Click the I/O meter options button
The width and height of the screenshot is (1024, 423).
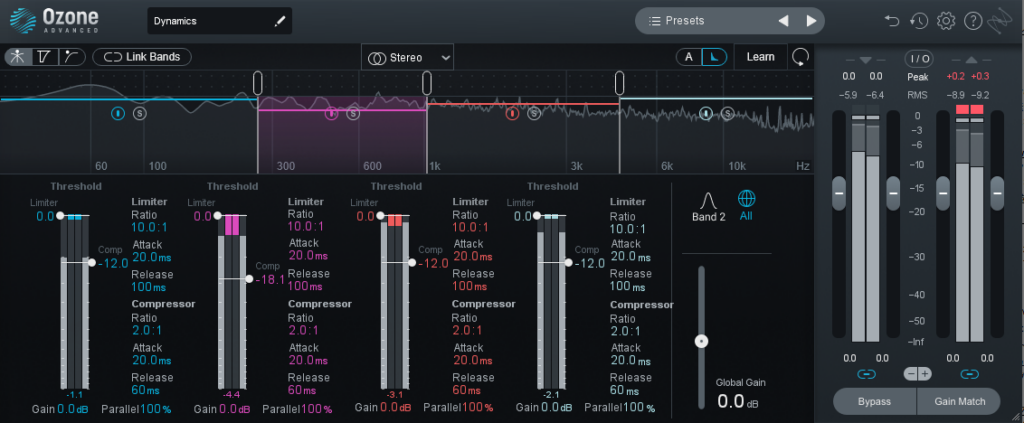pos(918,59)
